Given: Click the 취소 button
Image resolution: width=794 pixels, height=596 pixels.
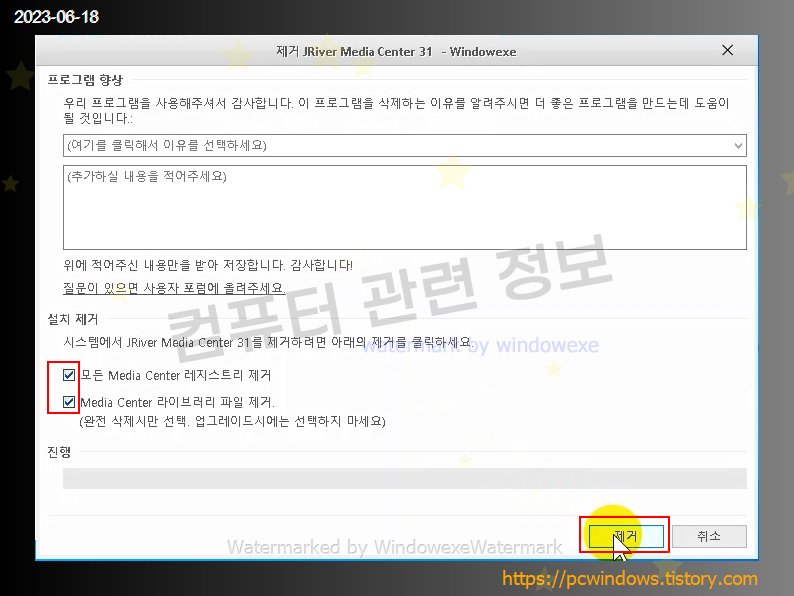Looking at the screenshot, I should tap(709, 536).
